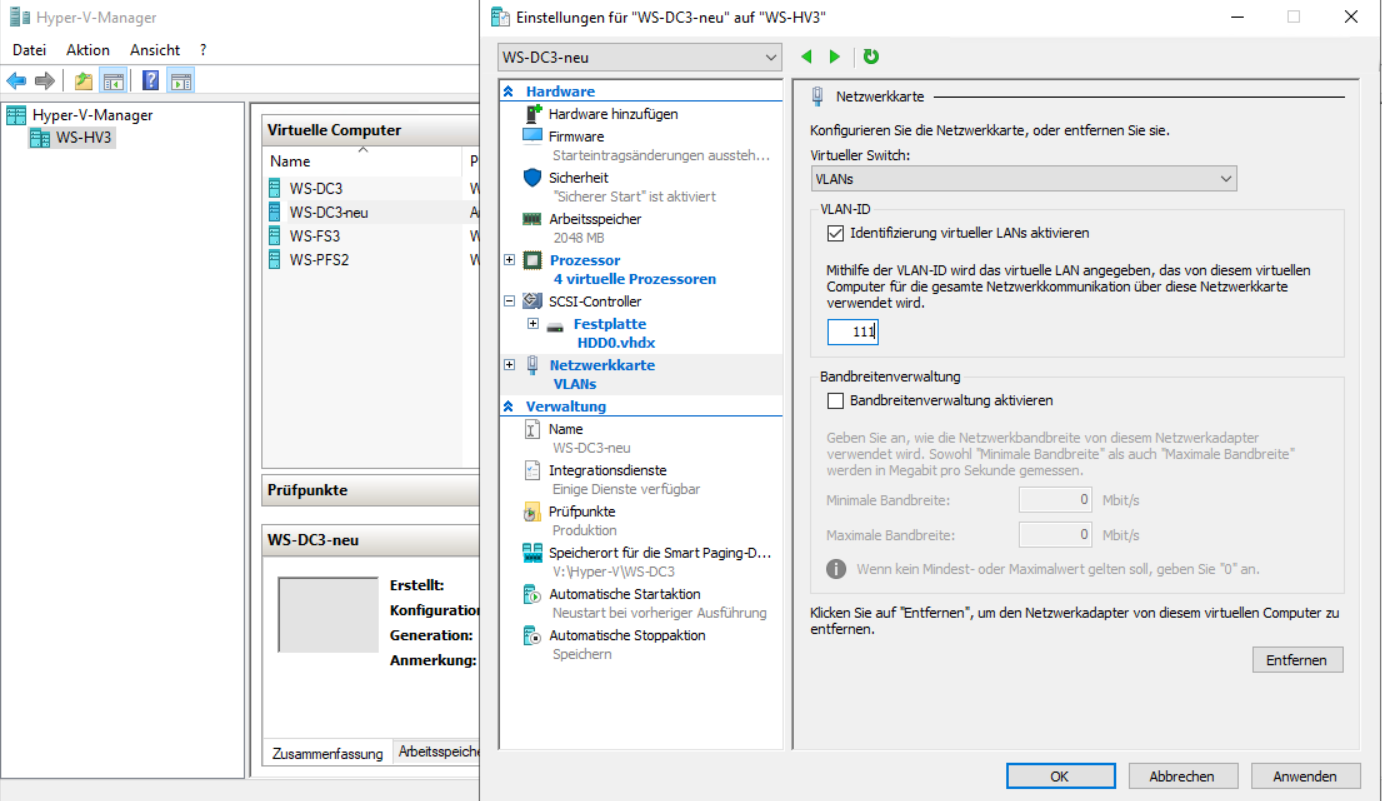Click the properties pane toolbar icon left of help

113,81
